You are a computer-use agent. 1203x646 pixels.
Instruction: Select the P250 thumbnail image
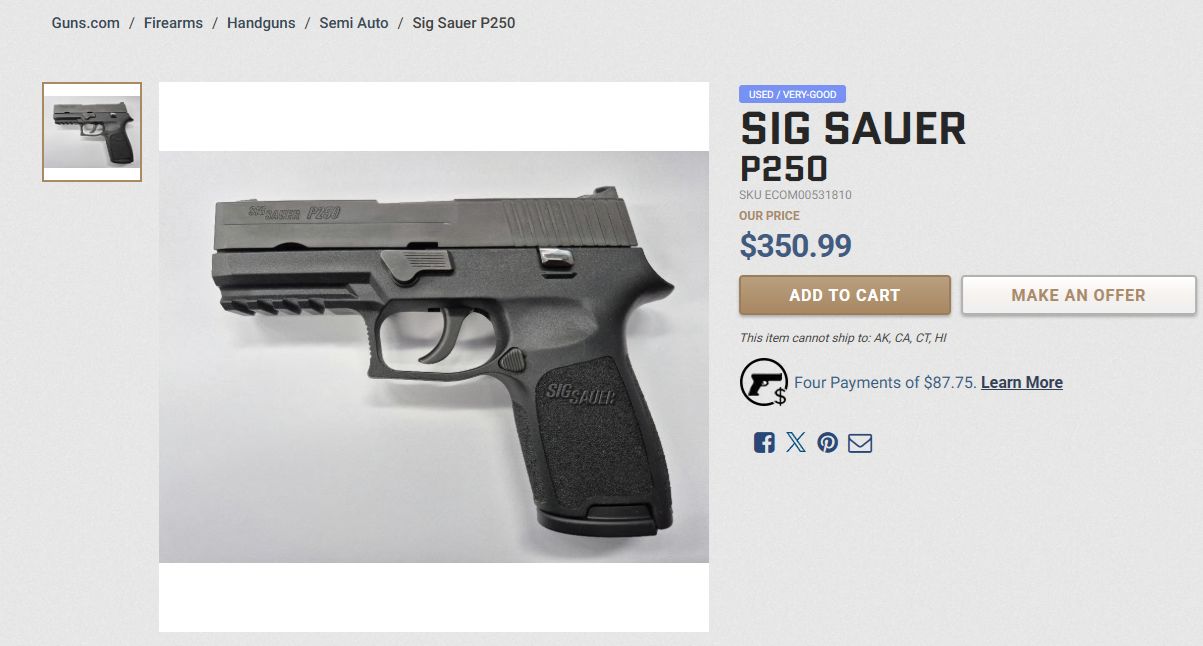click(92, 132)
